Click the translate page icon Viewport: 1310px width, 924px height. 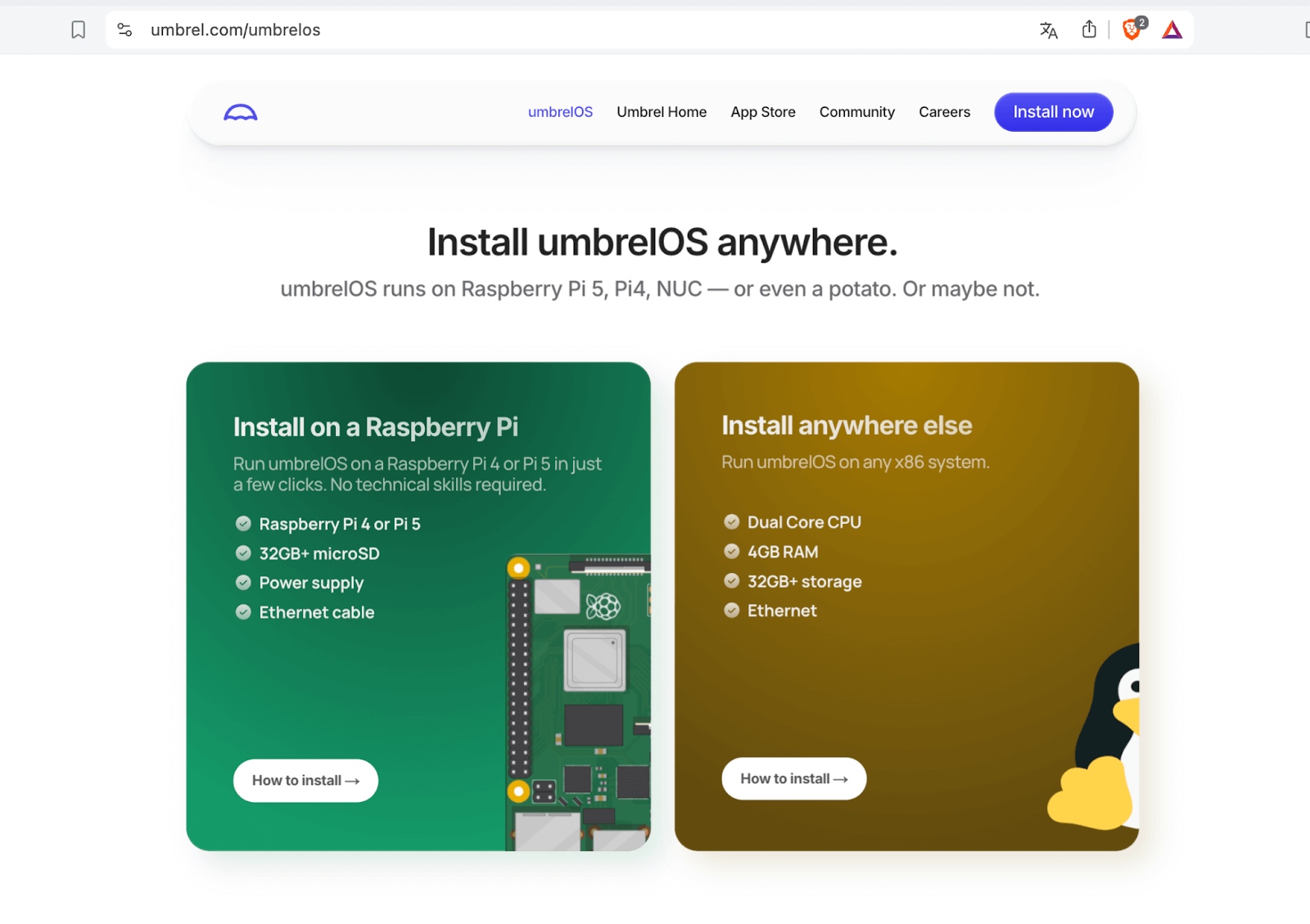(x=1049, y=30)
